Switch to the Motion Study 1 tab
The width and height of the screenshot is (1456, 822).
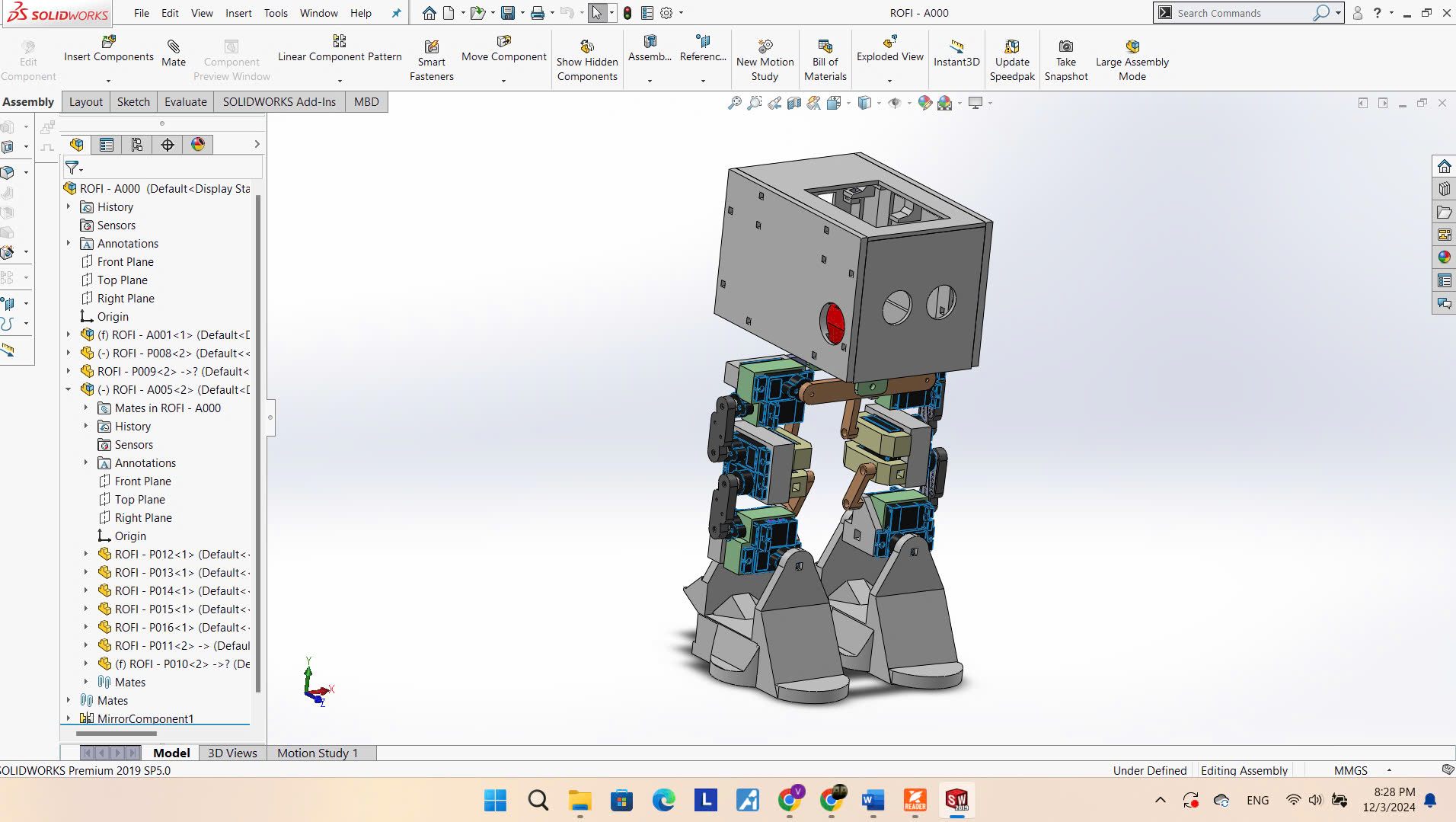point(318,753)
